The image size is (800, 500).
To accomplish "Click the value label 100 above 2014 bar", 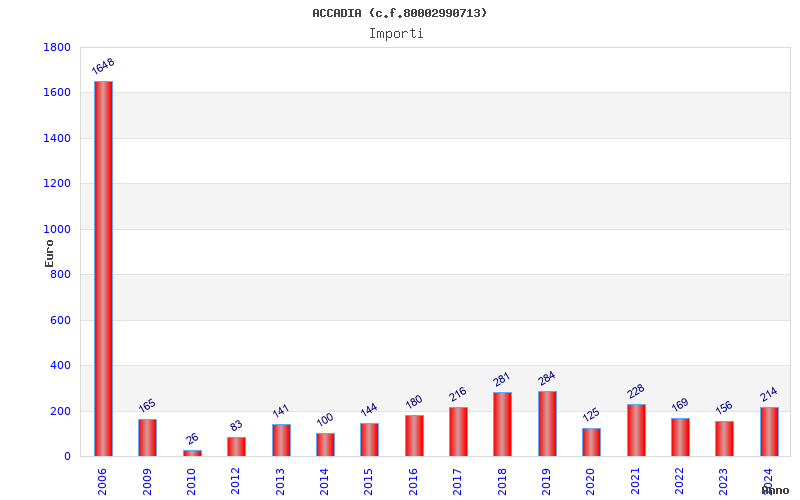I will pos(325,420).
